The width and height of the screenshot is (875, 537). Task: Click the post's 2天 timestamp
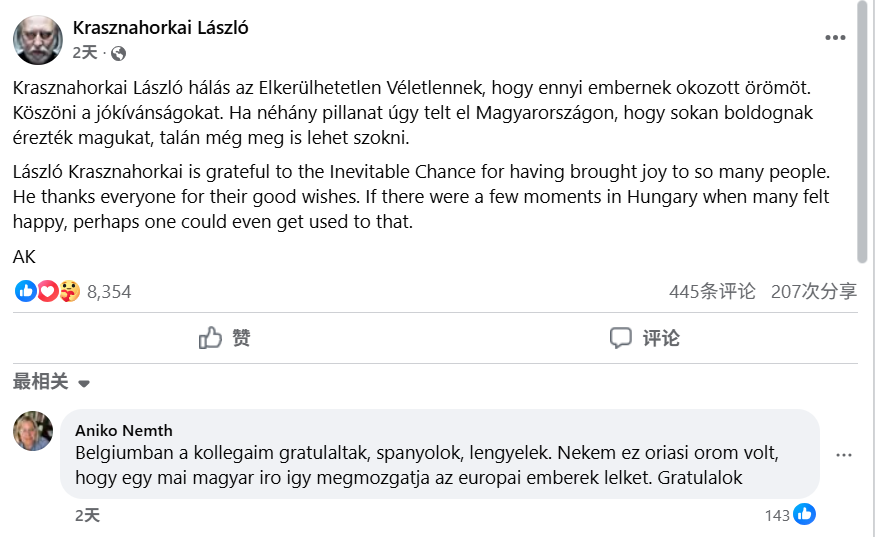click(85, 53)
